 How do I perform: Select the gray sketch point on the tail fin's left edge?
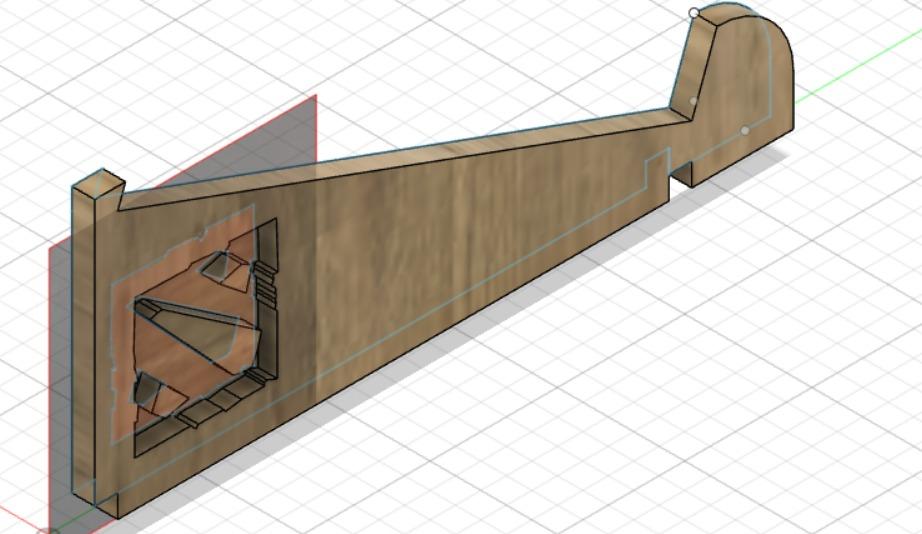693,101
